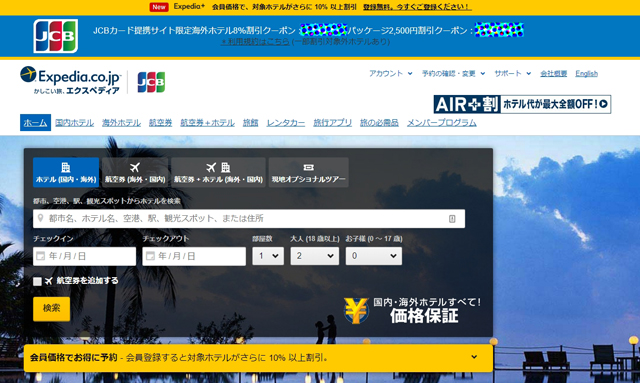Select the airplane flights tab icon
The height and width of the screenshot is (383, 640).
pos(135,167)
